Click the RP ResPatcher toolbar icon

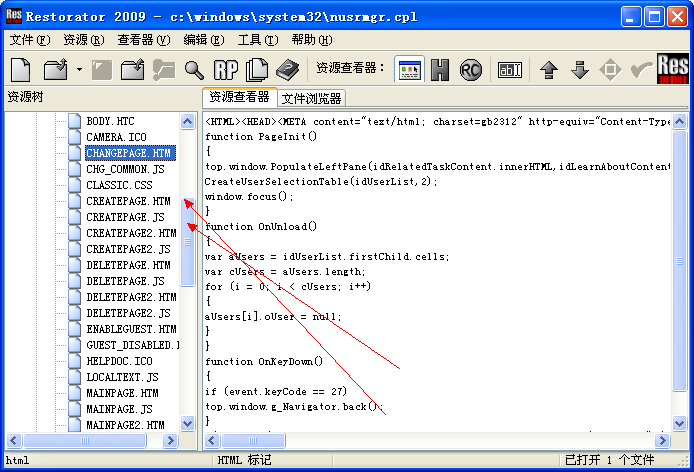click(x=226, y=70)
